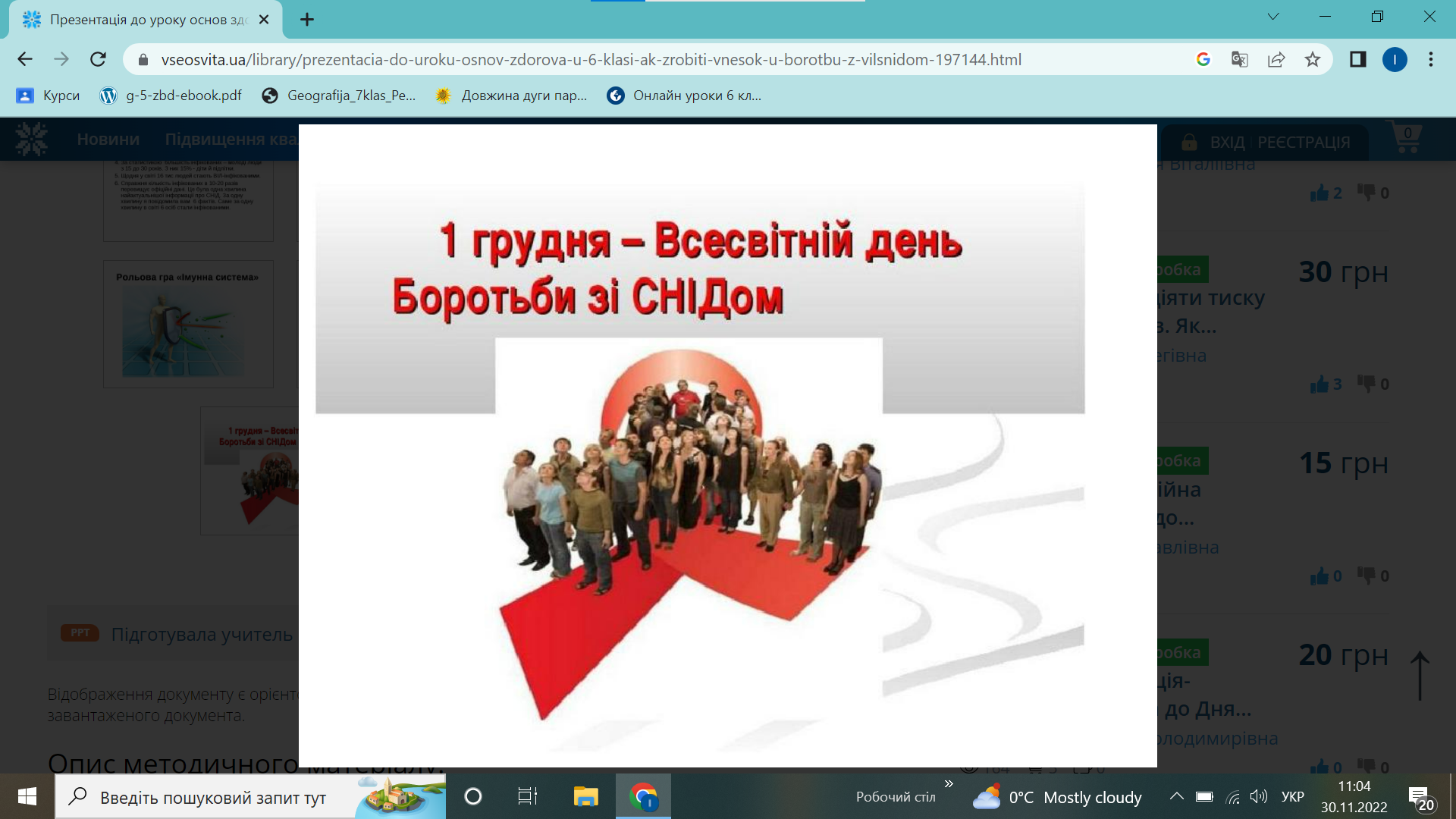
Task: Open the Онлайн уроки 6 кл... bookmark
Action: [684, 96]
